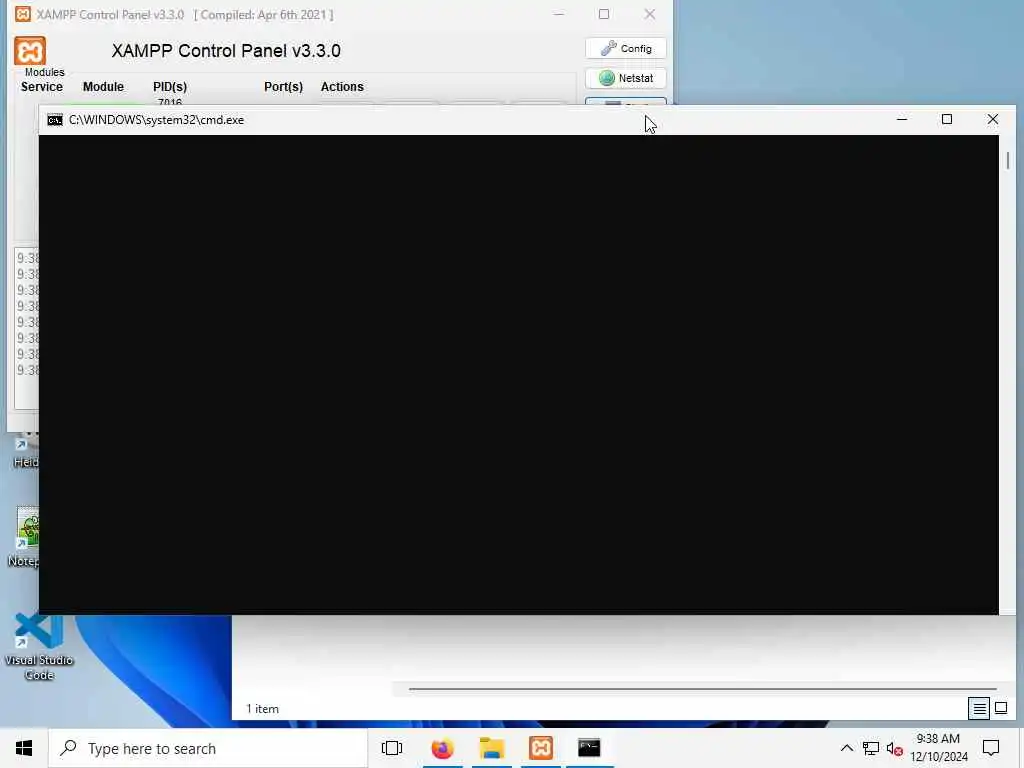This screenshot has width=1024, height=768.
Task: Open the notification center icon
Action: [991, 748]
